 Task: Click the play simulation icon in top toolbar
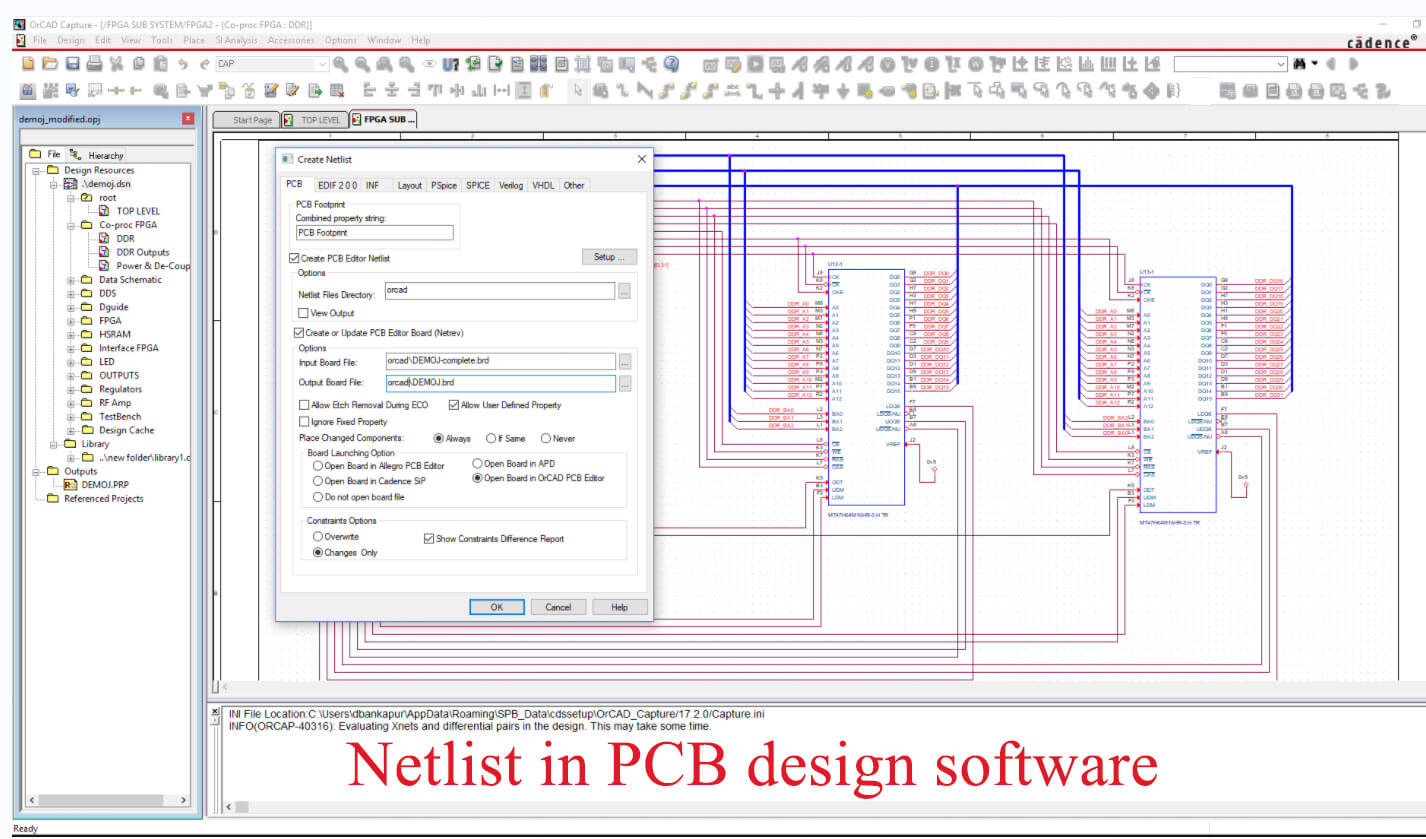coord(755,64)
